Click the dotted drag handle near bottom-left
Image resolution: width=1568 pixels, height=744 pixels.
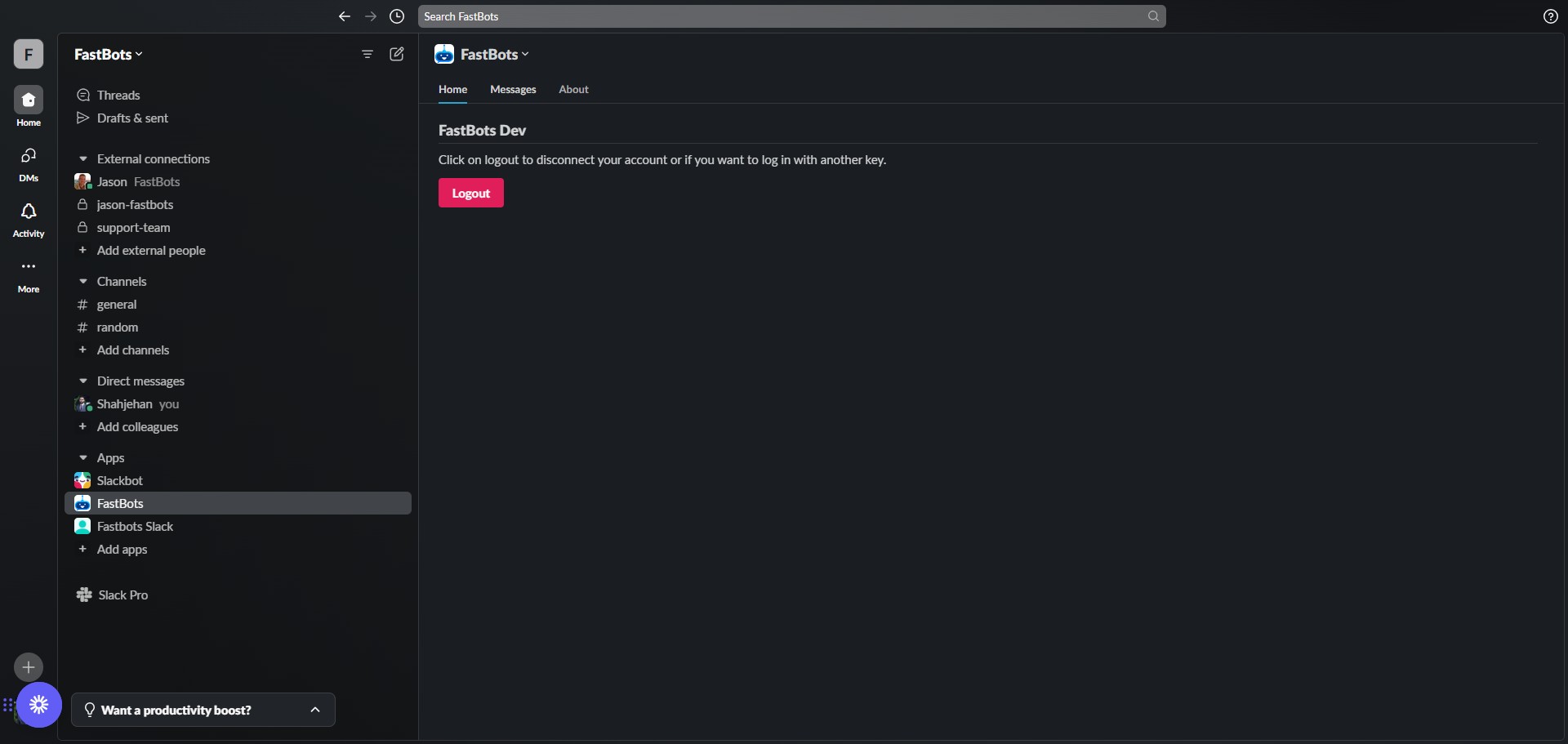point(8,705)
